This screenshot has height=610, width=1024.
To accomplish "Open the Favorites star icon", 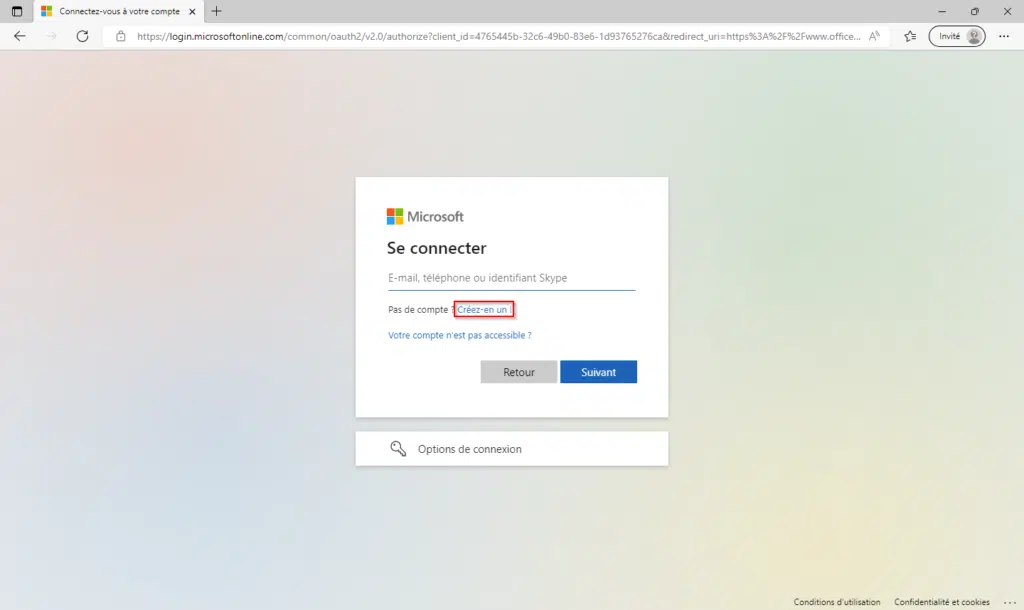I will 910,37.
